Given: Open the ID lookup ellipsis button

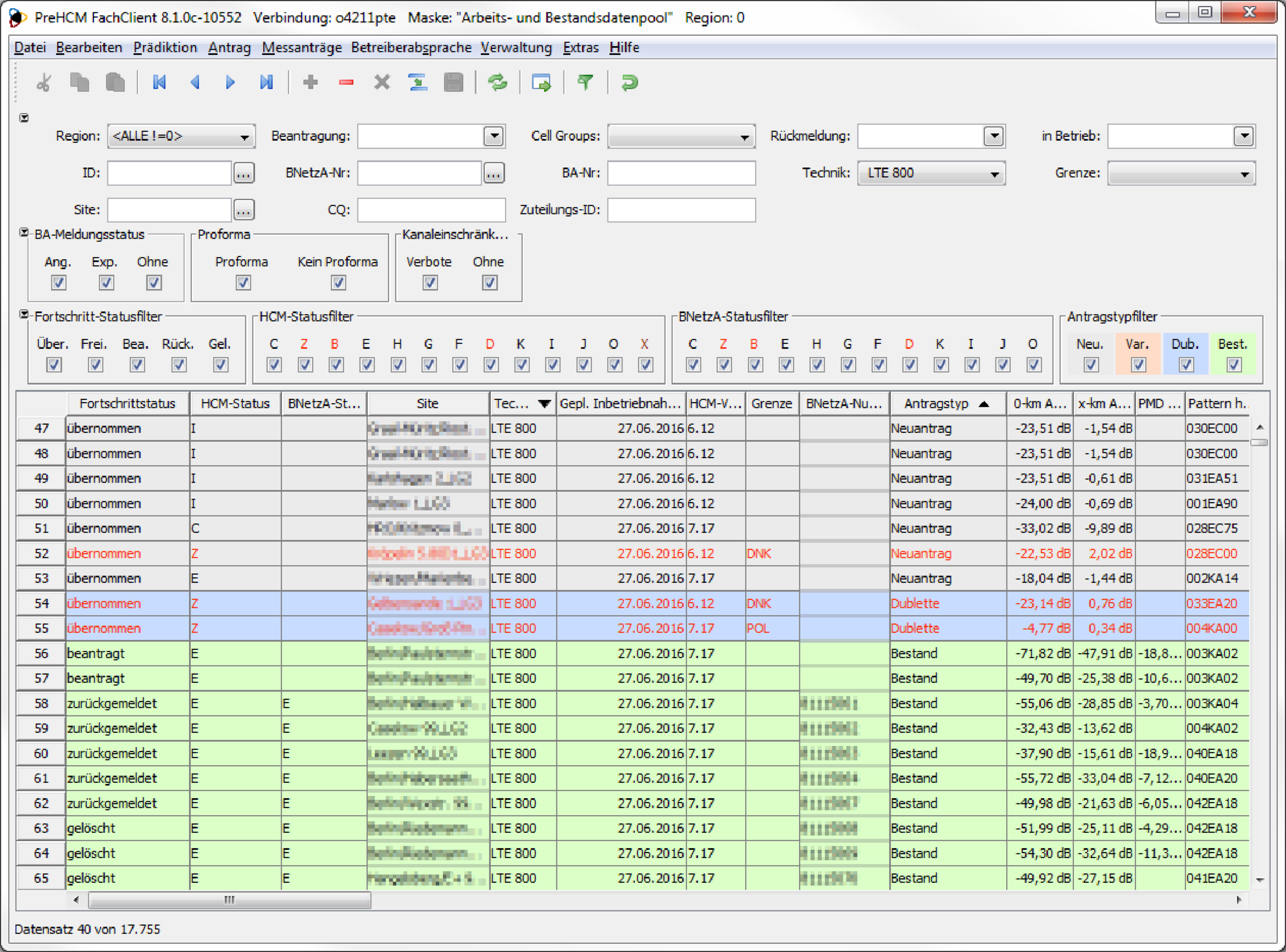Looking at the screenshot, I should click(x=243, y=173).
